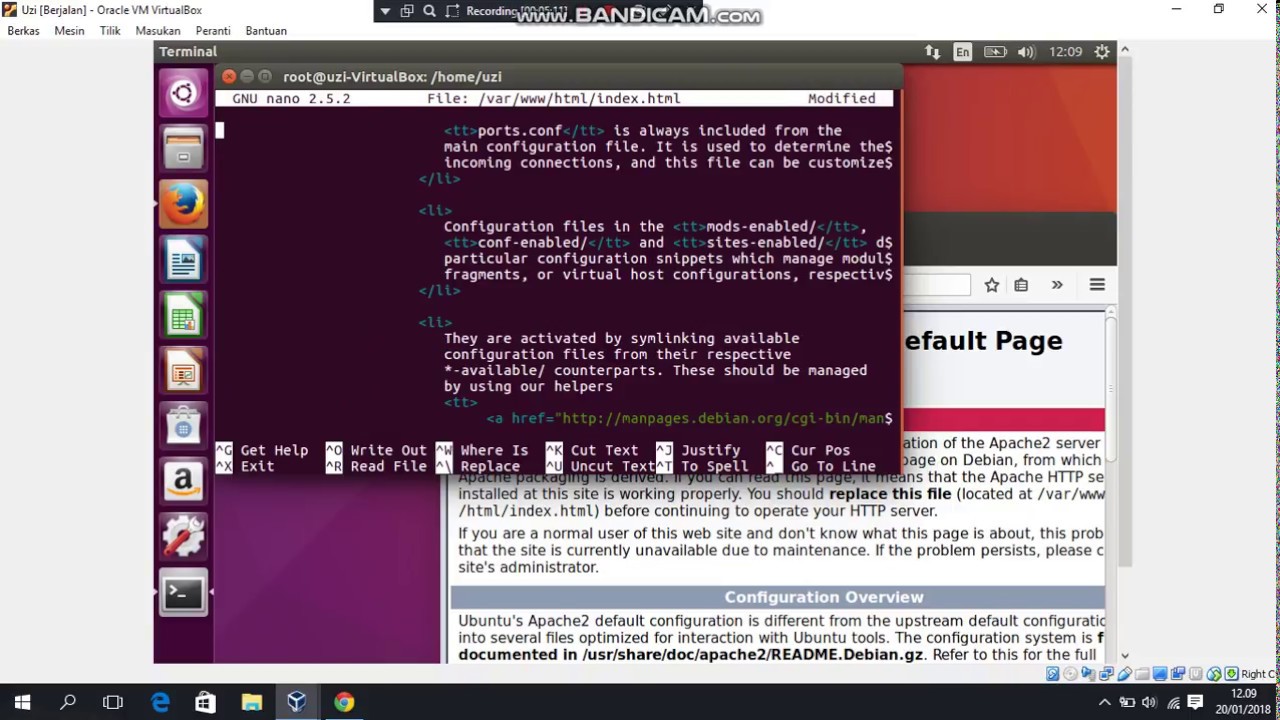This screenshot has width=1280, height=720.
Task: Open Amazon launcher icon
Action: coord(183,482)
